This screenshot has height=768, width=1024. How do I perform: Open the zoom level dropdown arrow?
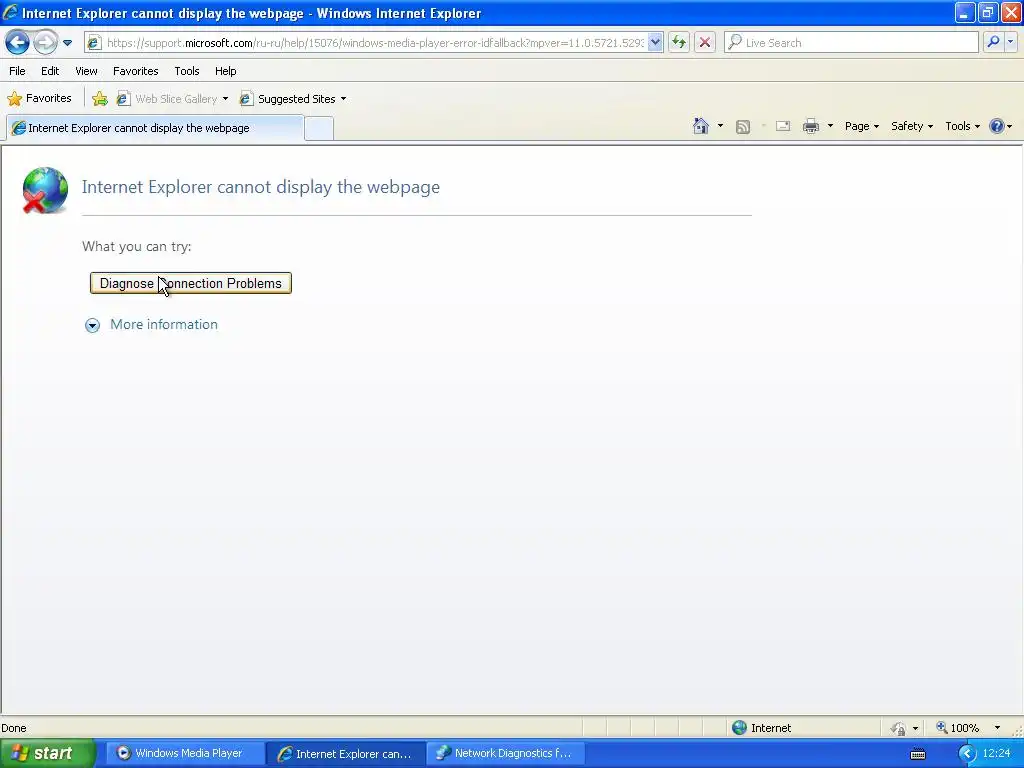pyautogui.click(x=997, y=728)
